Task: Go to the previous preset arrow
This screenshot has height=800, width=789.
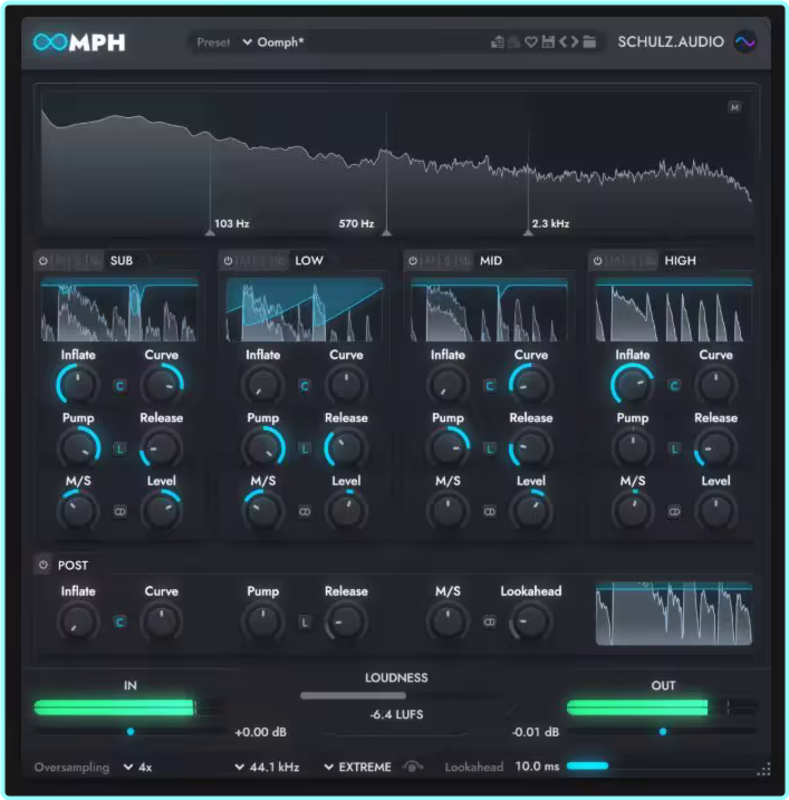Action: [x=562, y=42]
